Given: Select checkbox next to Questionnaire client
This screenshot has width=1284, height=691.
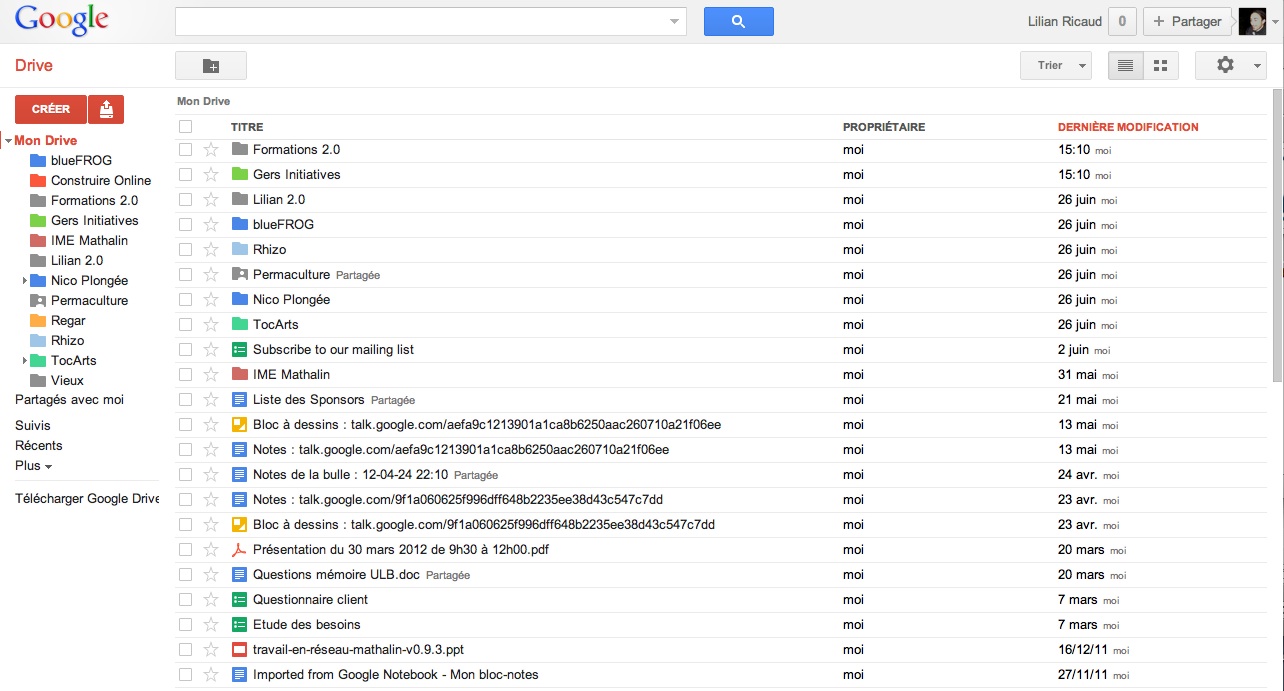Looking at the screenshot, I should point(185,600).
